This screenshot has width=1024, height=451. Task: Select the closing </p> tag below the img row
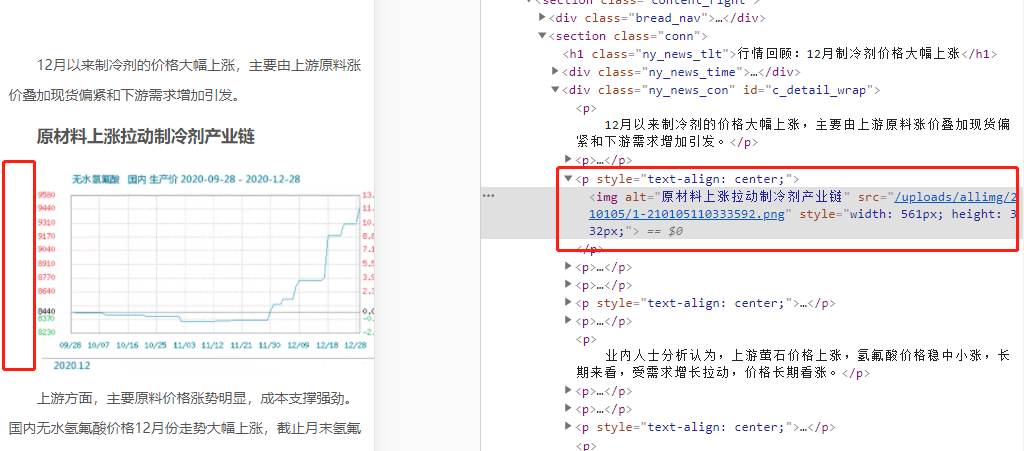click(593, 249)
